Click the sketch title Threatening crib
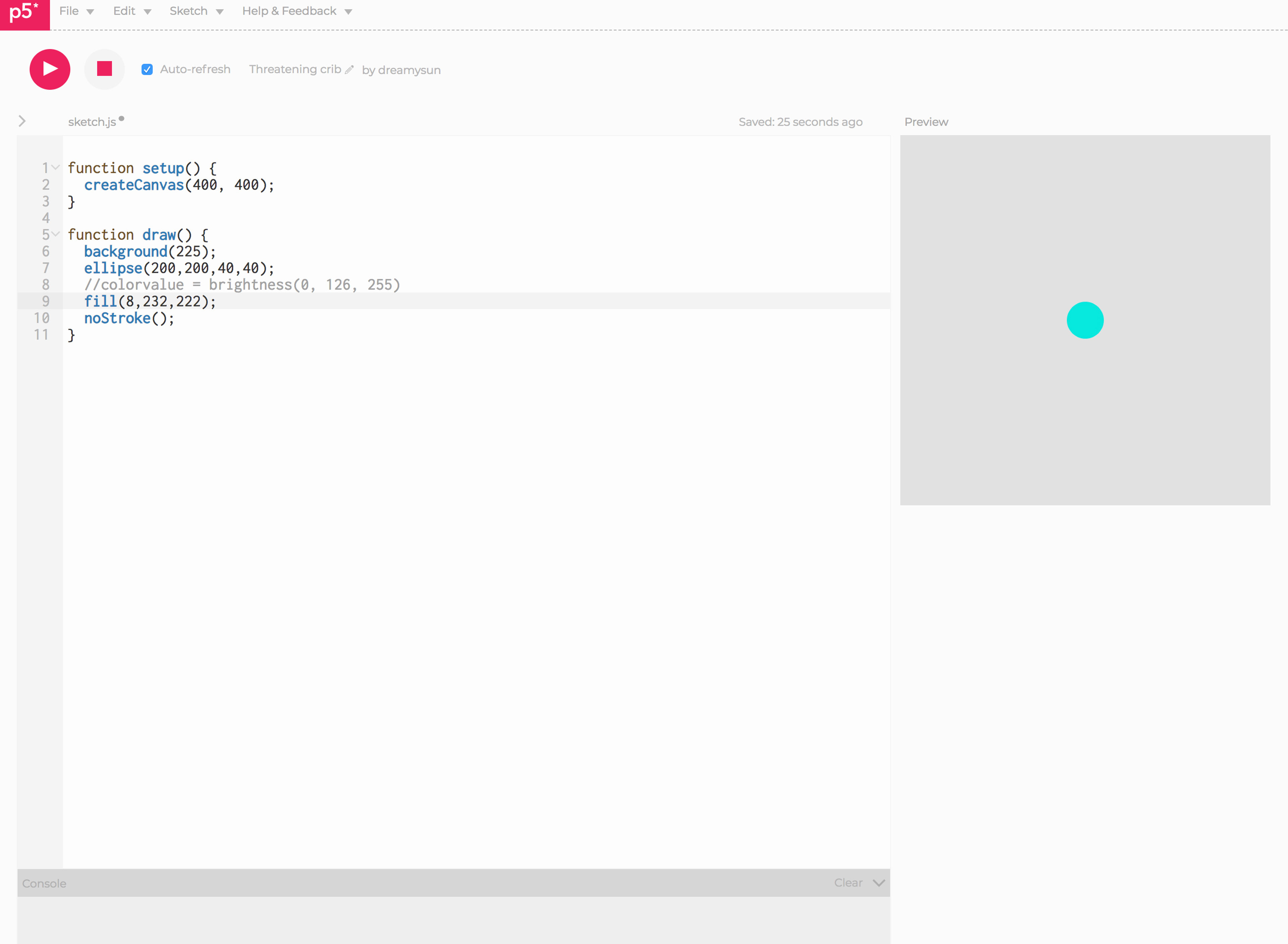Screen dimensions: 1288x944 pyautogui.click(x=295, y=69)
